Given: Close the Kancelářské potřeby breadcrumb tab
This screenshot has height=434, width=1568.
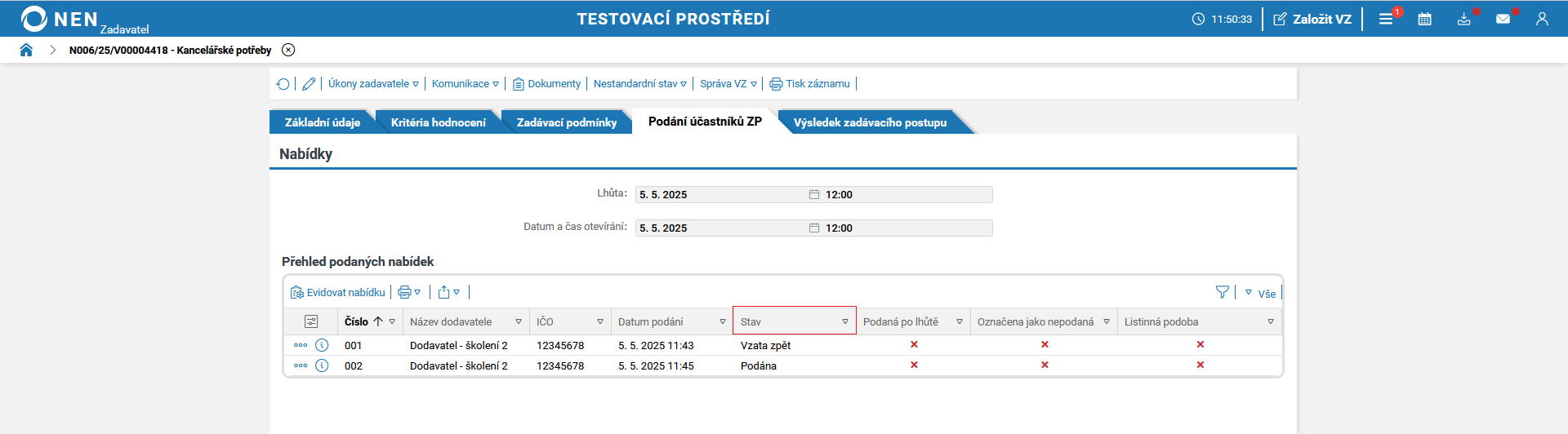Looking at the screenshot, I should click(288, 50).
